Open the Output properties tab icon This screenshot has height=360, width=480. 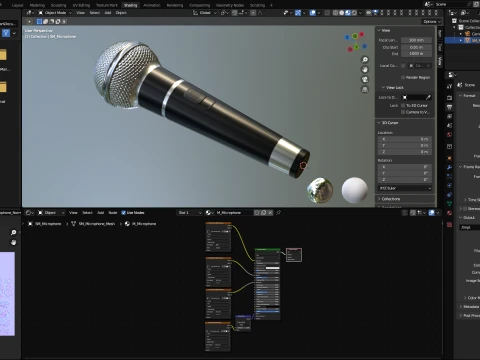[x=449, y=107]
